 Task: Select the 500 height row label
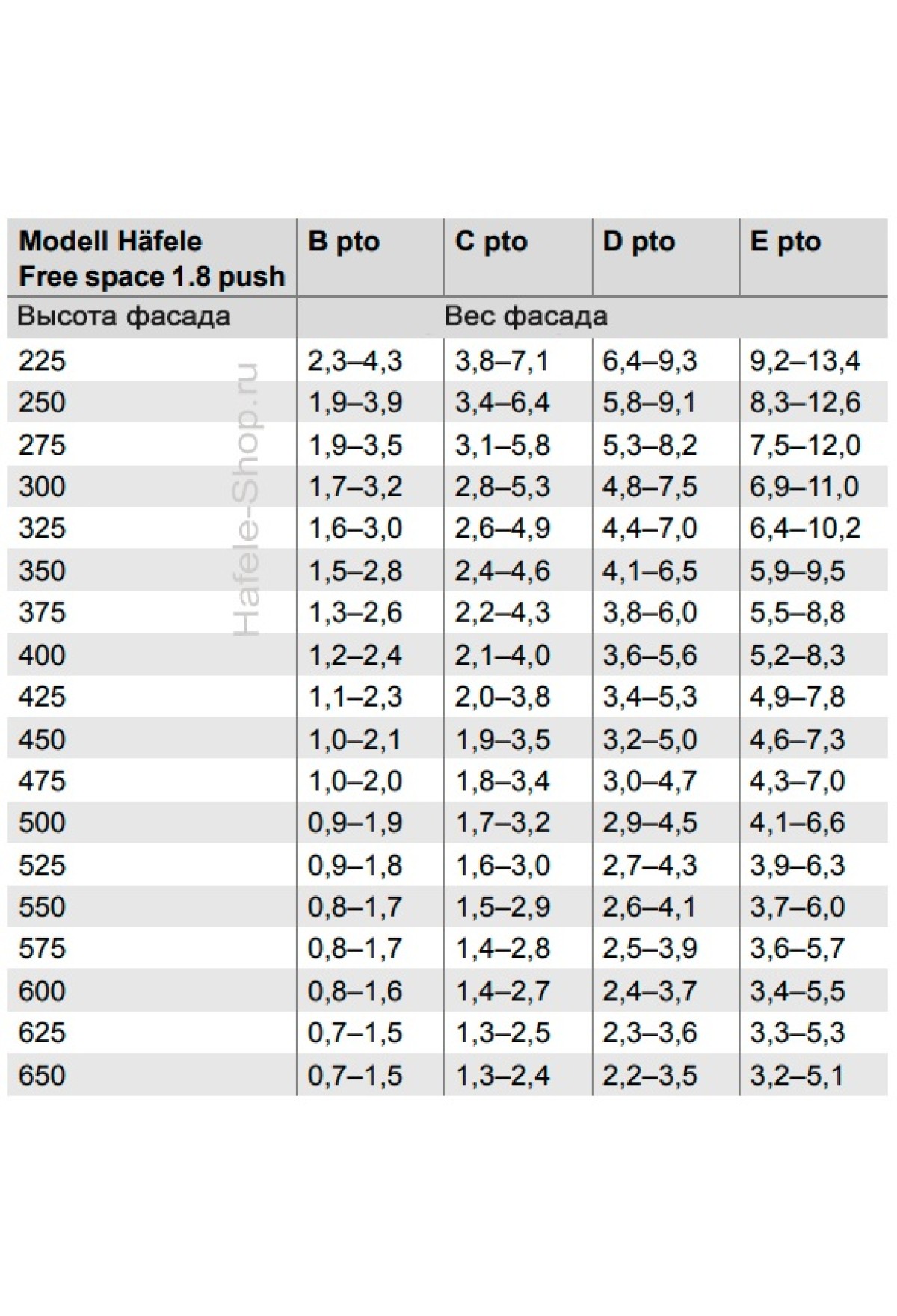[x=43, y=823]
